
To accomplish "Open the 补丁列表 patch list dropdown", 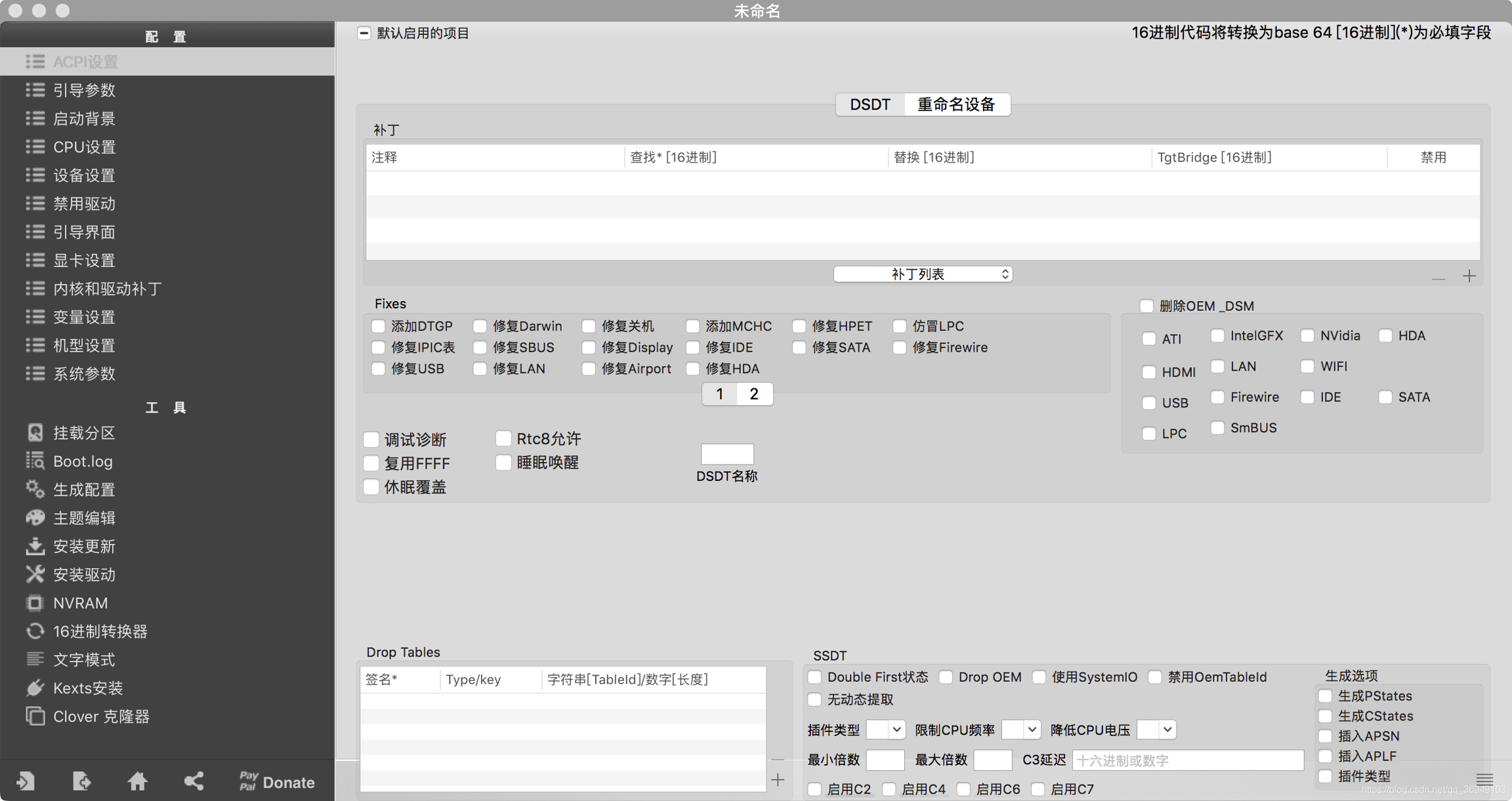I will [923, 274].
